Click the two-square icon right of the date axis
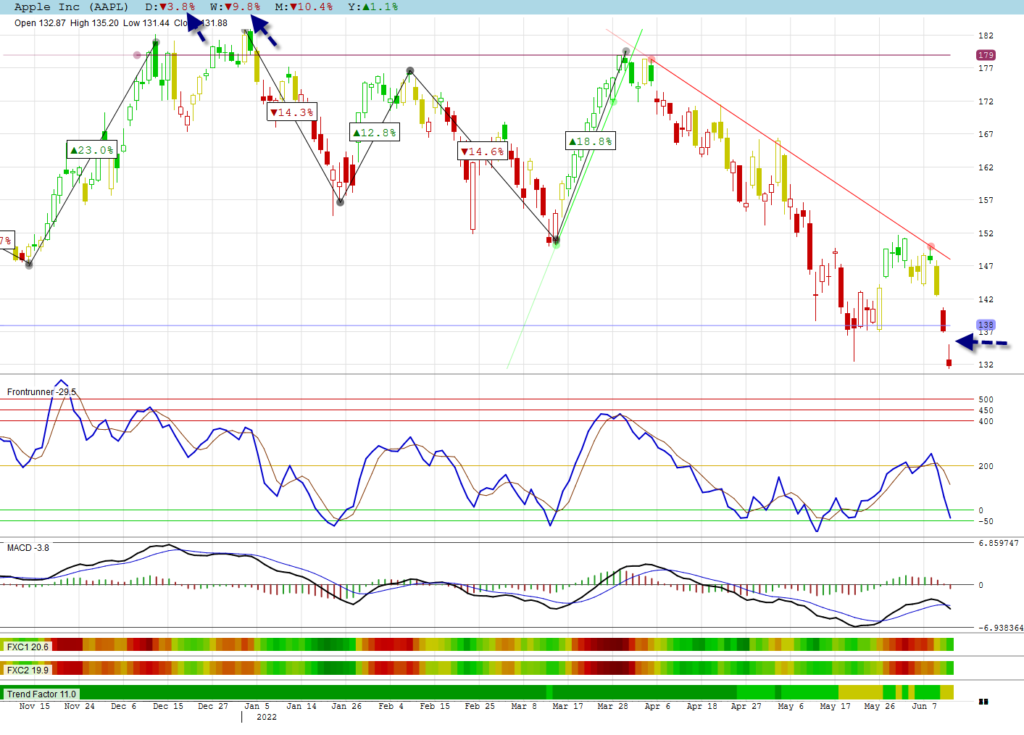Screen dimensions: 1024x735 coord(984,702)
